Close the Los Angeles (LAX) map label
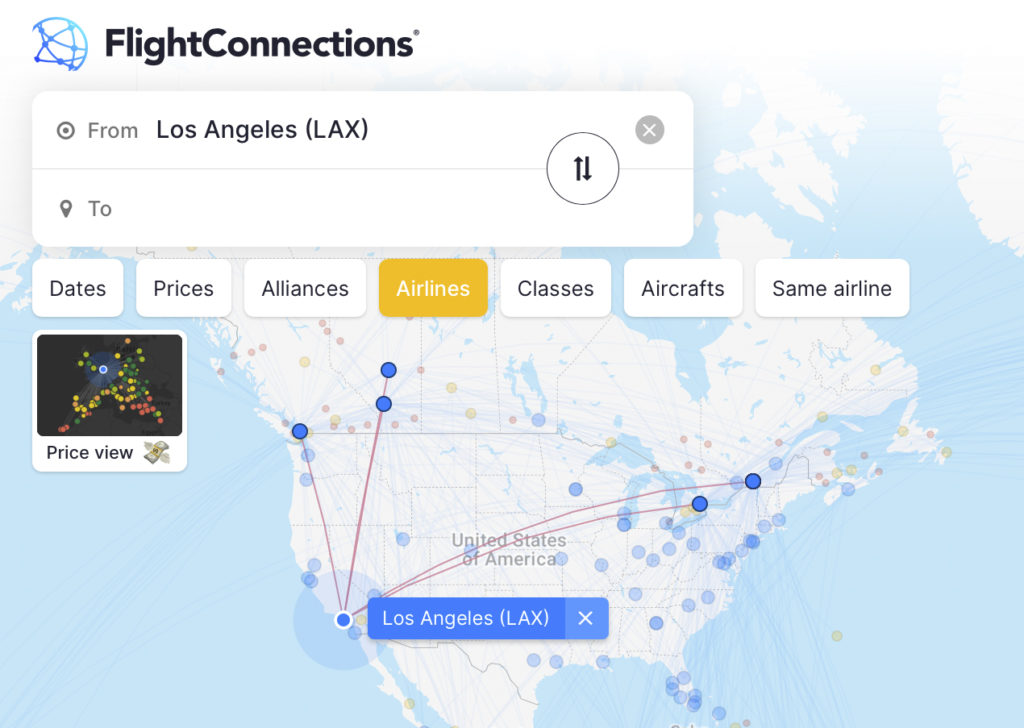 pyautogui.click(x=586, y=618)
